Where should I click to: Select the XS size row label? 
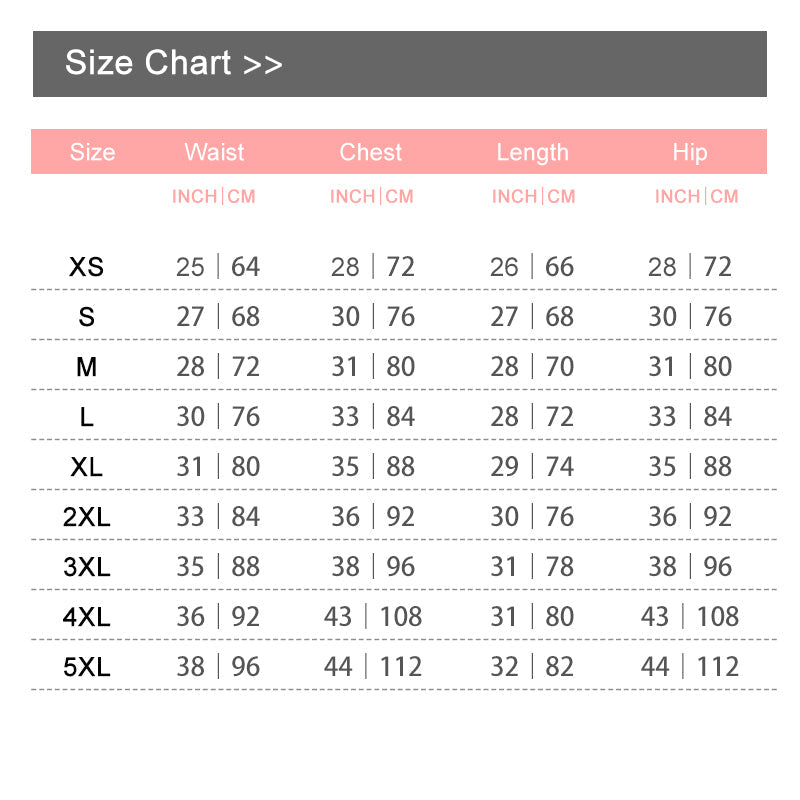click(x=87, y=267)
